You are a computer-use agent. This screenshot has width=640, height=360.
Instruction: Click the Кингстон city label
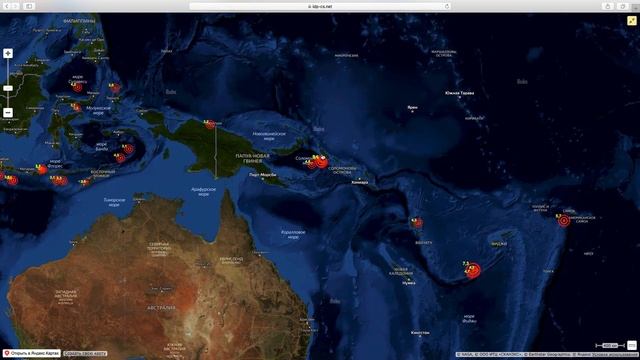(420, 333)
